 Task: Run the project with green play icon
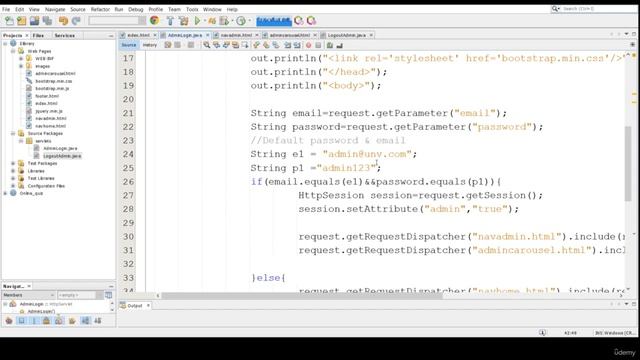[198, 21]
